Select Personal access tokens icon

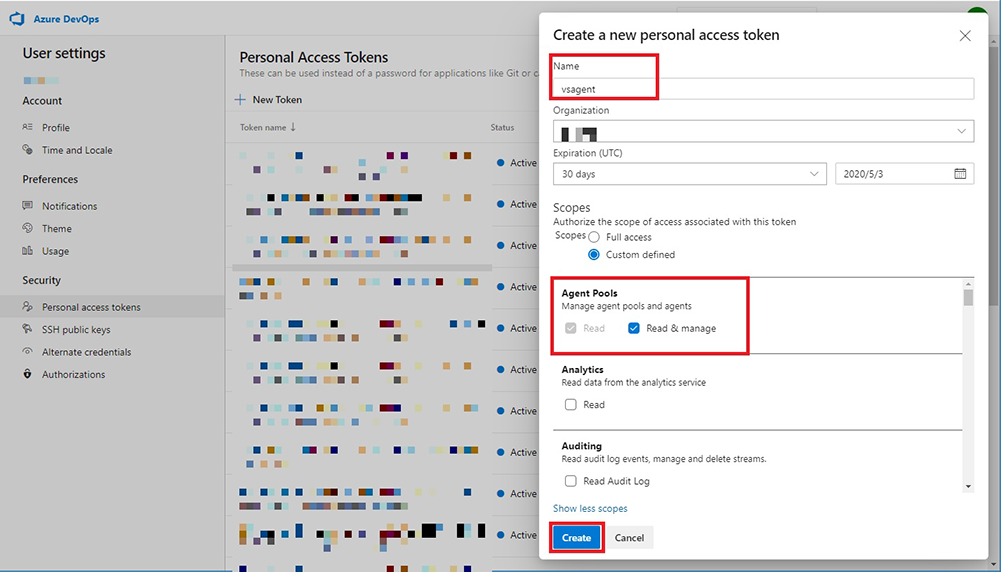point(27,306)
